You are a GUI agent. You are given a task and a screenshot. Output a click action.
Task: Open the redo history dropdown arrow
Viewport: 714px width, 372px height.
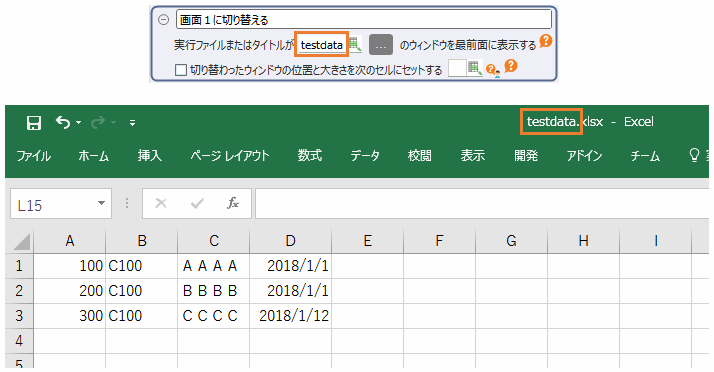pos(113,122)
